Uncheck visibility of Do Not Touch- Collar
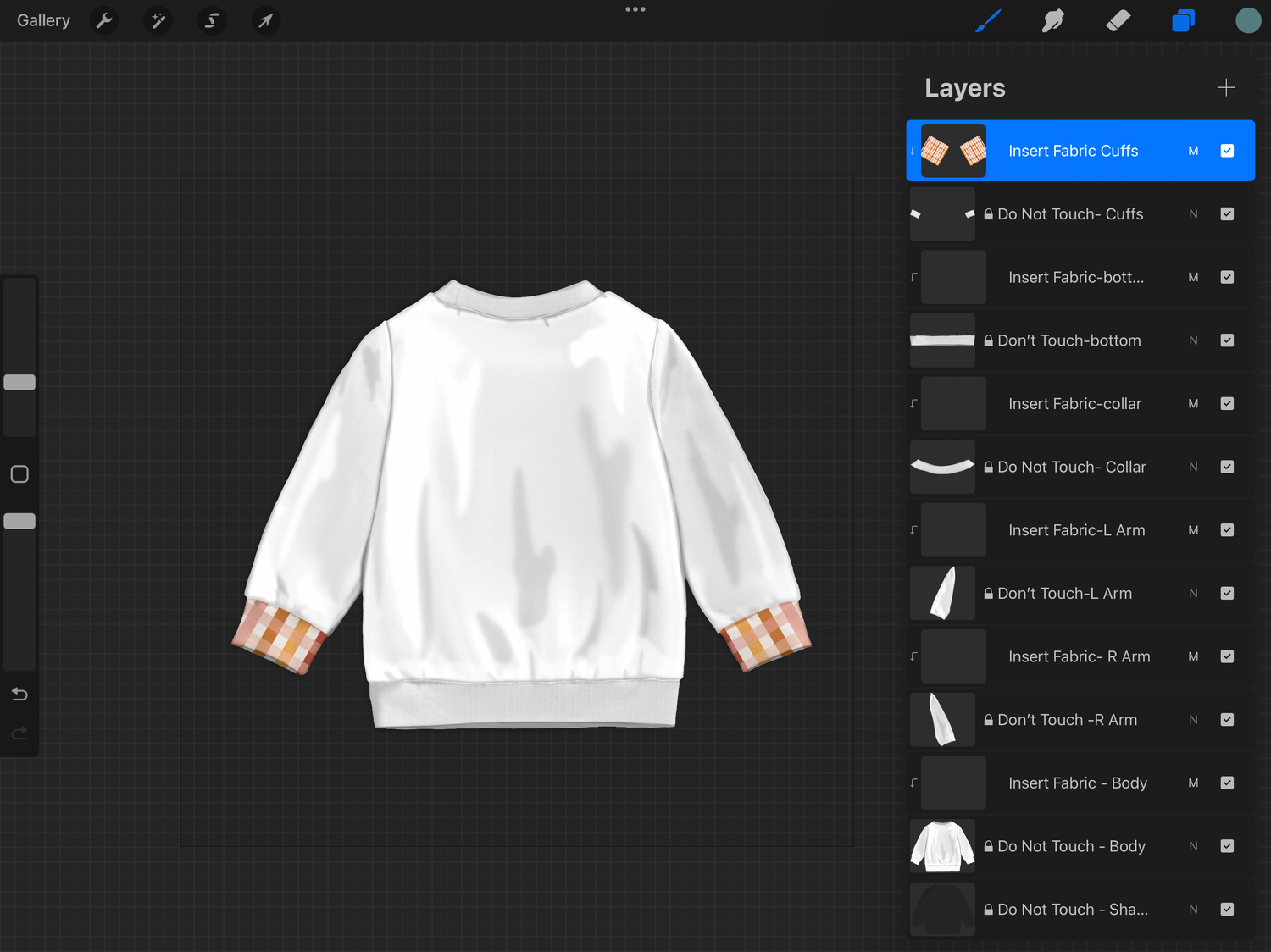 pyautogui.click(x=1227, y=467)
